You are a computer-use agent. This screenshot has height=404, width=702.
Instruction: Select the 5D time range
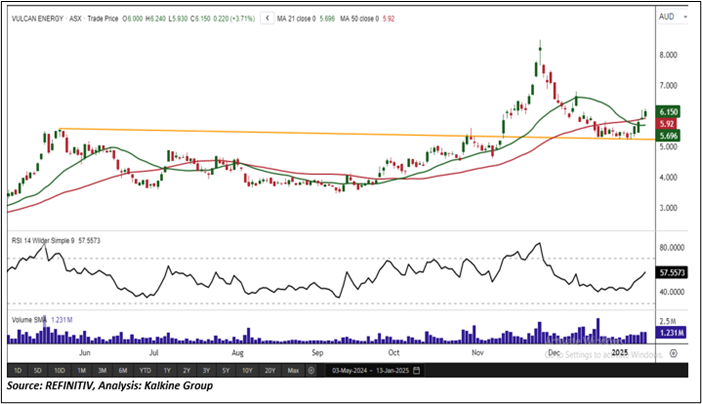38,370
